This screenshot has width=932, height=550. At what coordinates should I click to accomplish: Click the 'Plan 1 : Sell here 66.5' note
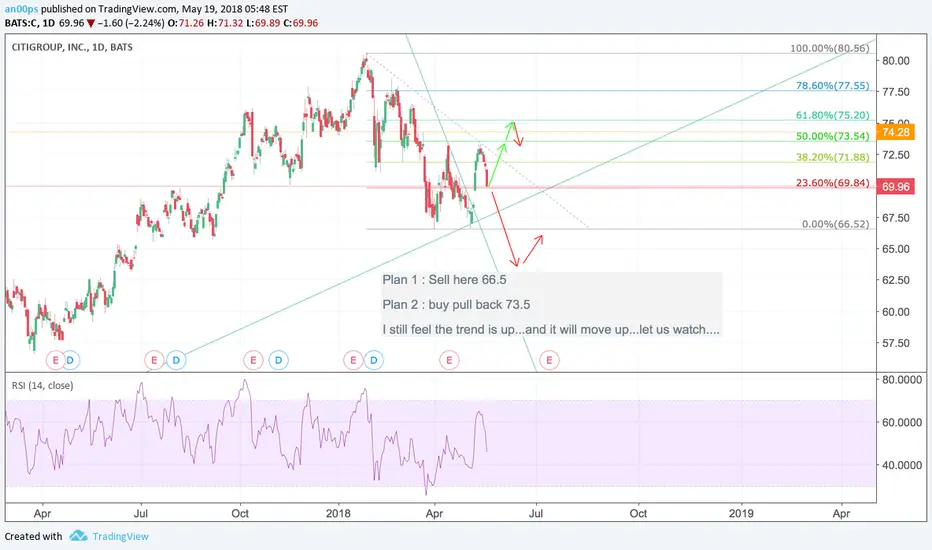445,279
